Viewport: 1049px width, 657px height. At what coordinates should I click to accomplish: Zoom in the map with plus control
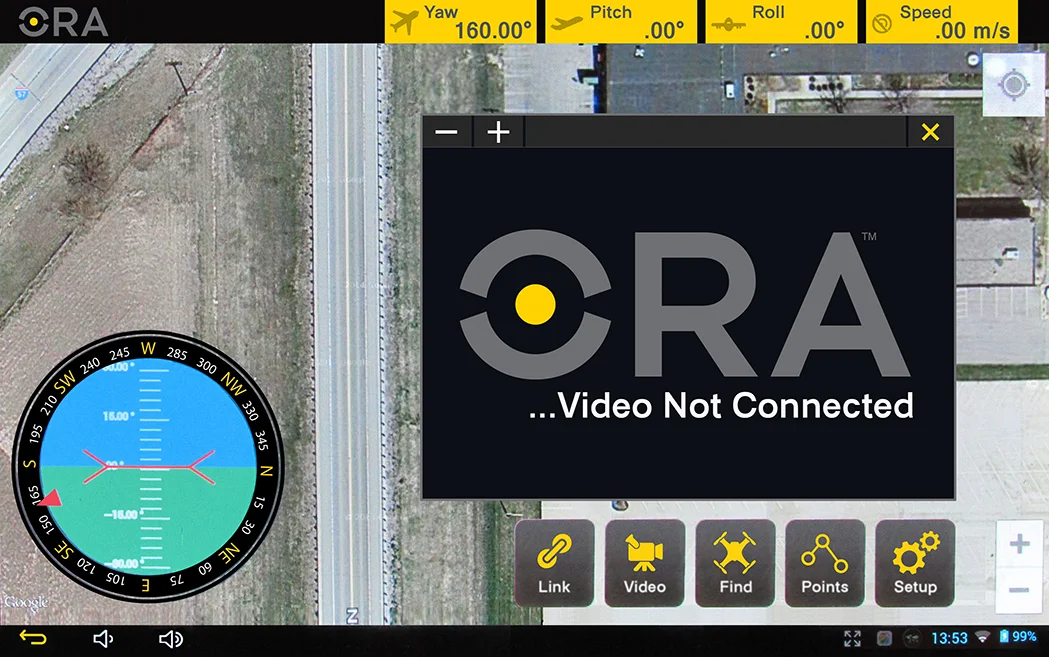pyautogui.click(x=1019, y=544)
